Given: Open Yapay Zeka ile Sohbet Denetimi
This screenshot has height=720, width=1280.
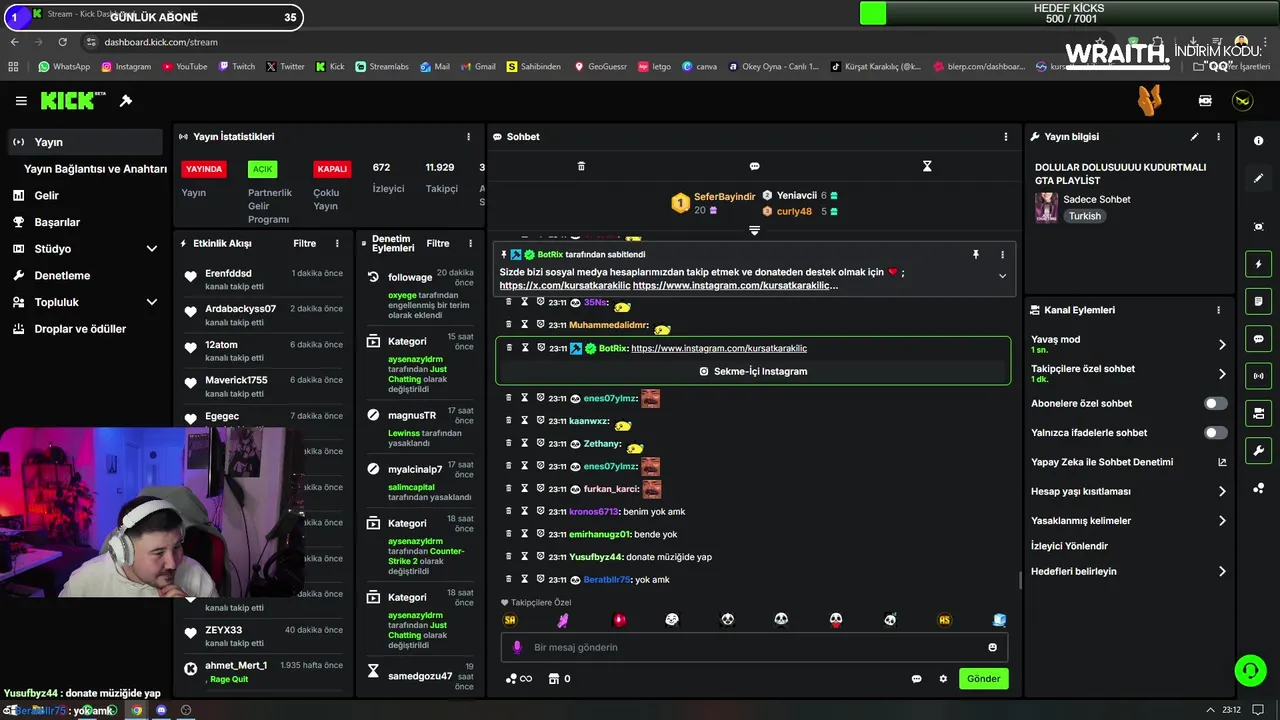Looking at the screenshot, I should (x=1128, y=462).
